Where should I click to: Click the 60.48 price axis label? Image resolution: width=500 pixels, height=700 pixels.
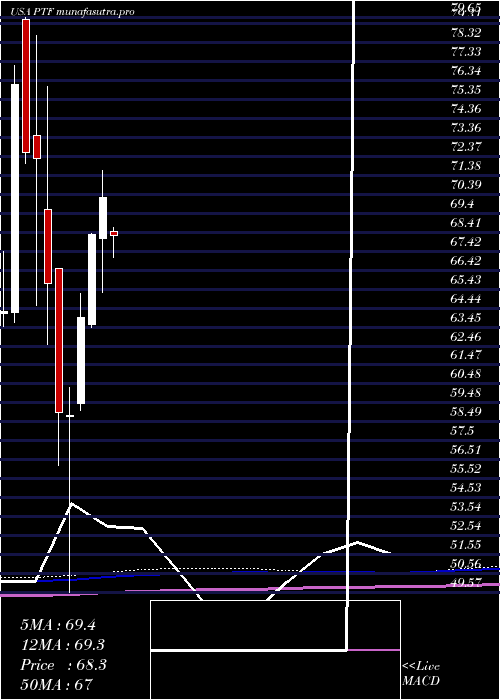coord(466,374)
